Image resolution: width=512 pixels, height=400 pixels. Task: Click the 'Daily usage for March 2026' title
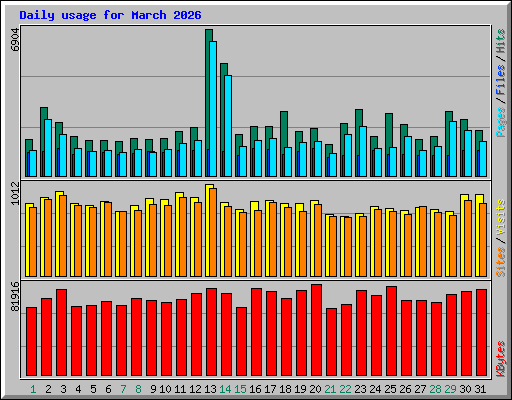[110, 15]
